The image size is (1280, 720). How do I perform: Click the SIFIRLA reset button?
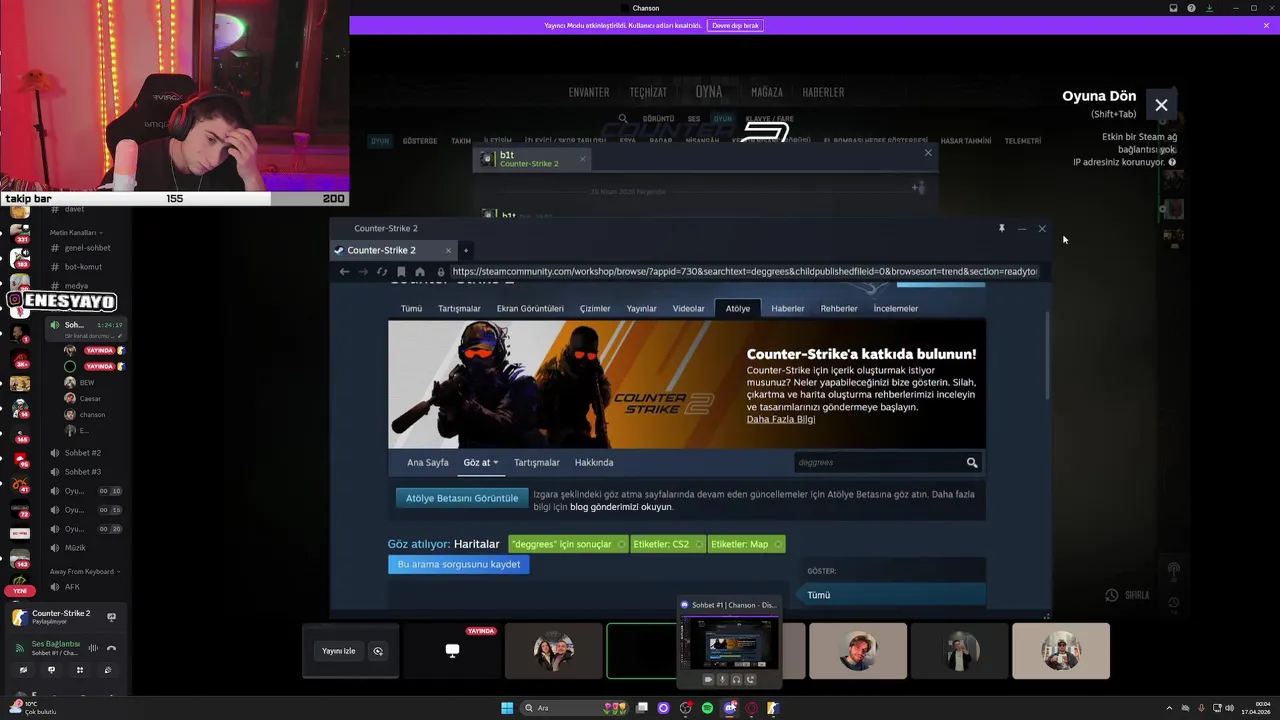(x=1128, y=595)
